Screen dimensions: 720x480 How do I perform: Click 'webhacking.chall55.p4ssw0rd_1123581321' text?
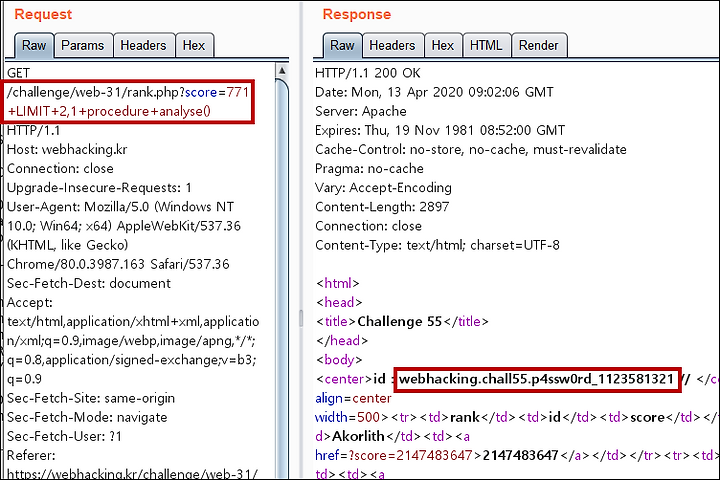tap(536, 379)
